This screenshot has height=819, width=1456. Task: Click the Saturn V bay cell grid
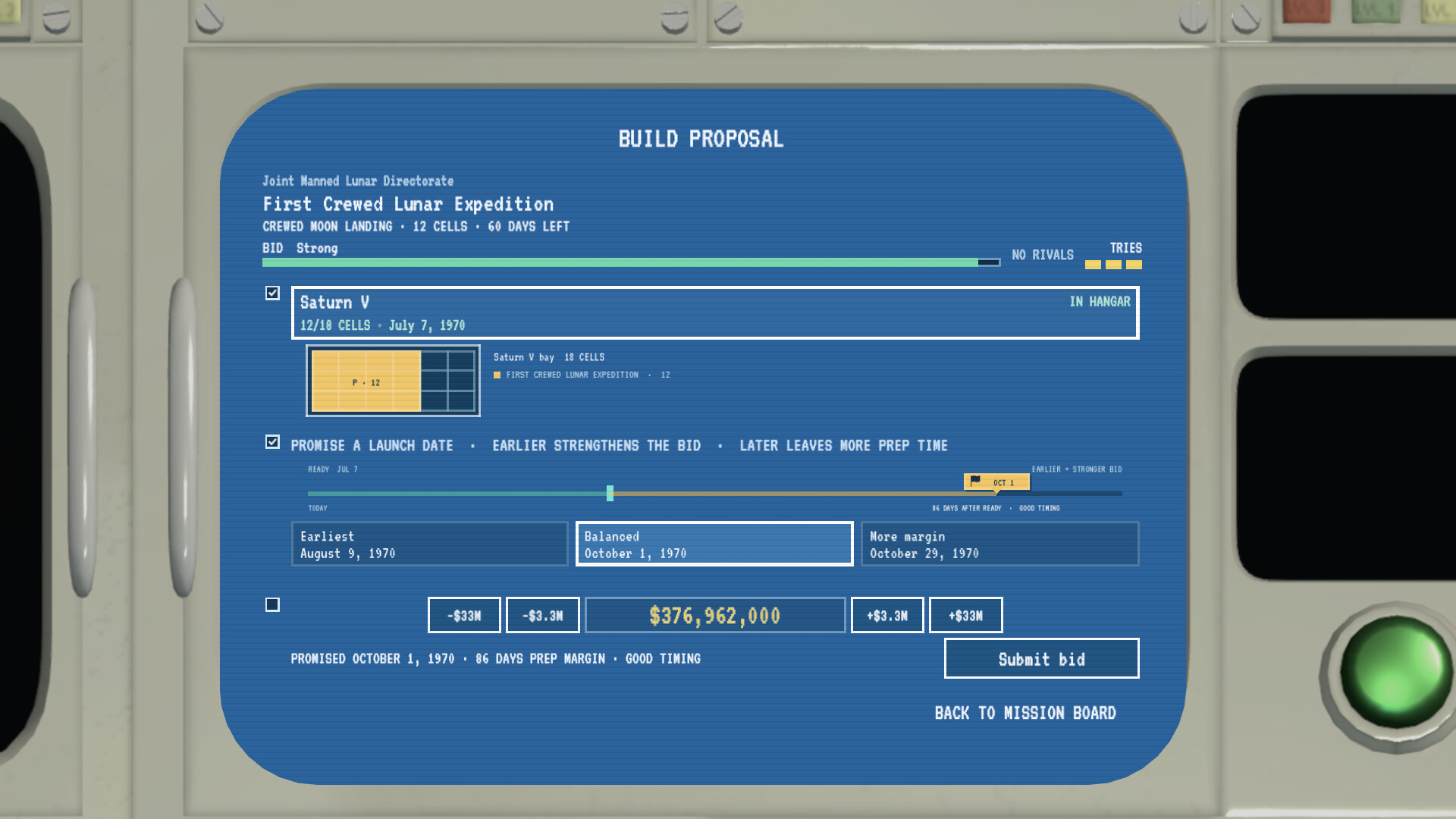click(393, 381)
